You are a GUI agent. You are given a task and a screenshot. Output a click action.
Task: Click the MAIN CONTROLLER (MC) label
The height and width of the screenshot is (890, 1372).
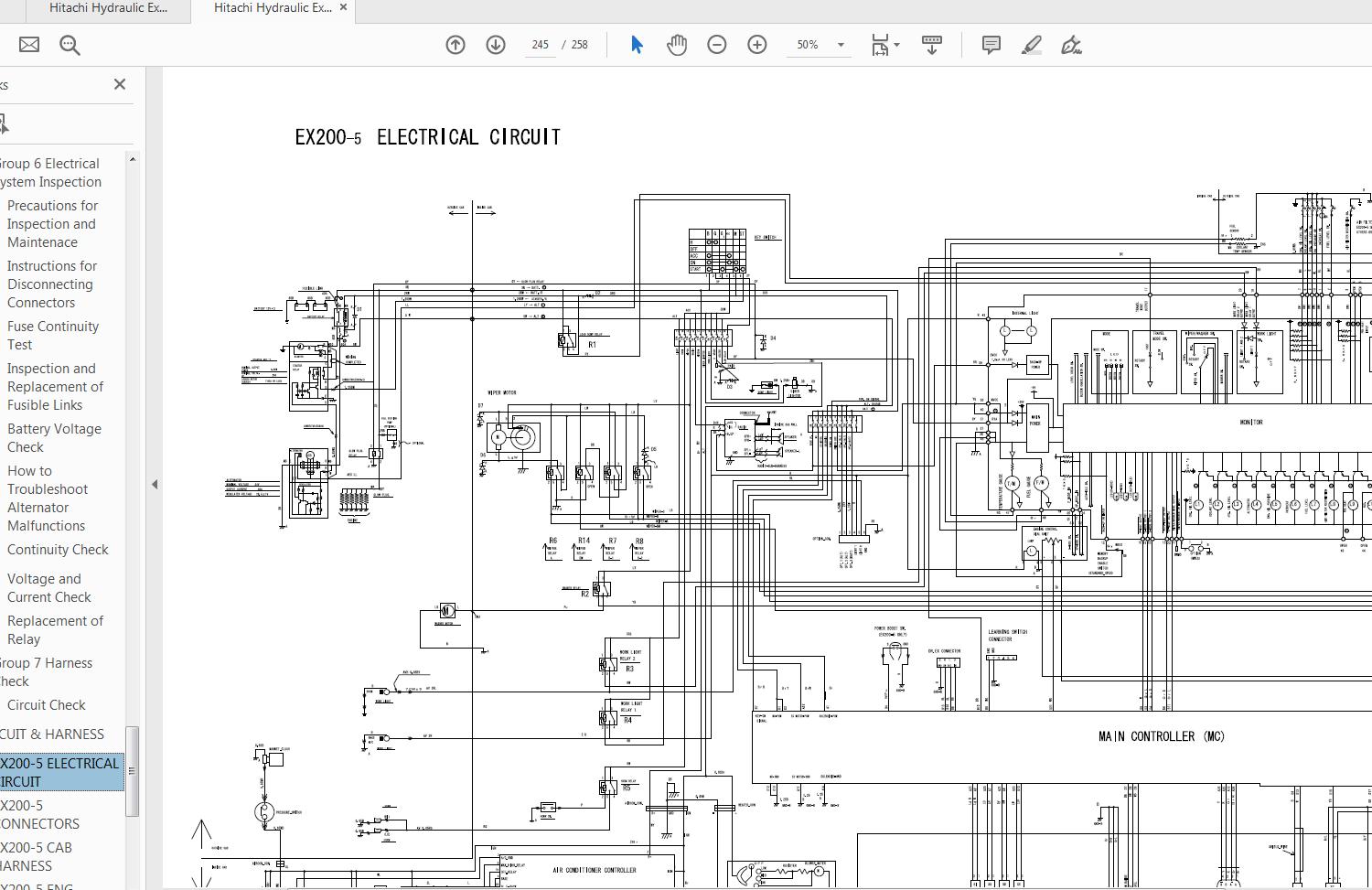(1162, 736)
